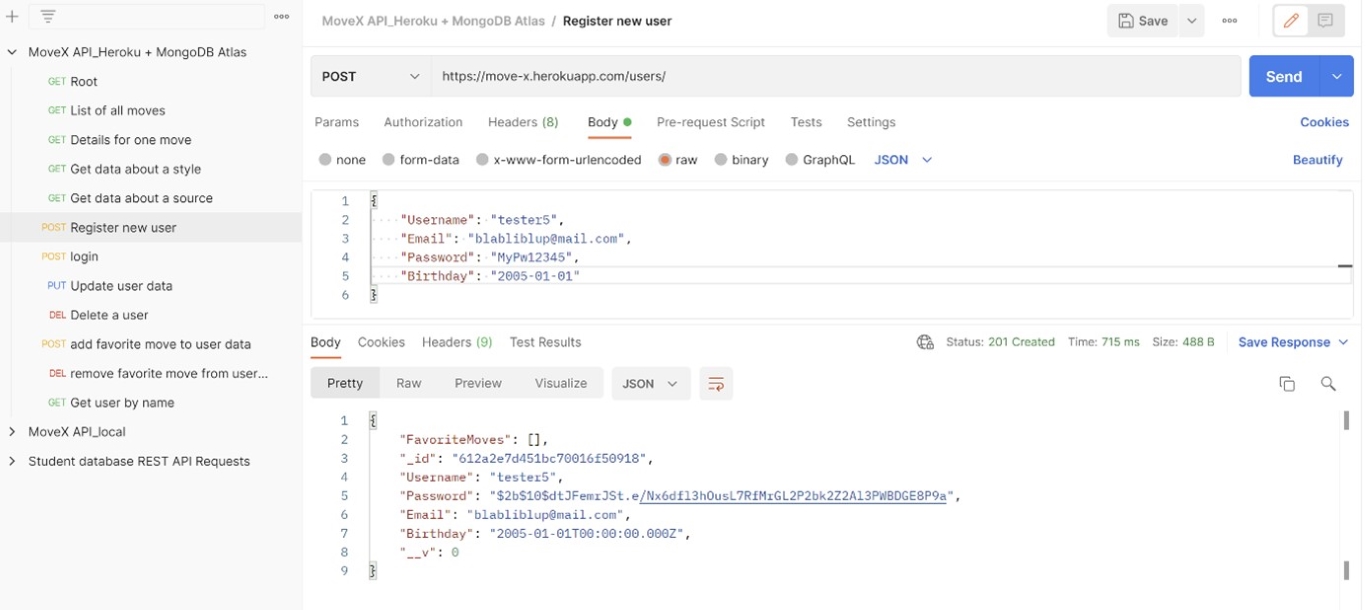Expand MoveX API_local collection
Screen dimensions: 1366x610
[x=12, y=432]
